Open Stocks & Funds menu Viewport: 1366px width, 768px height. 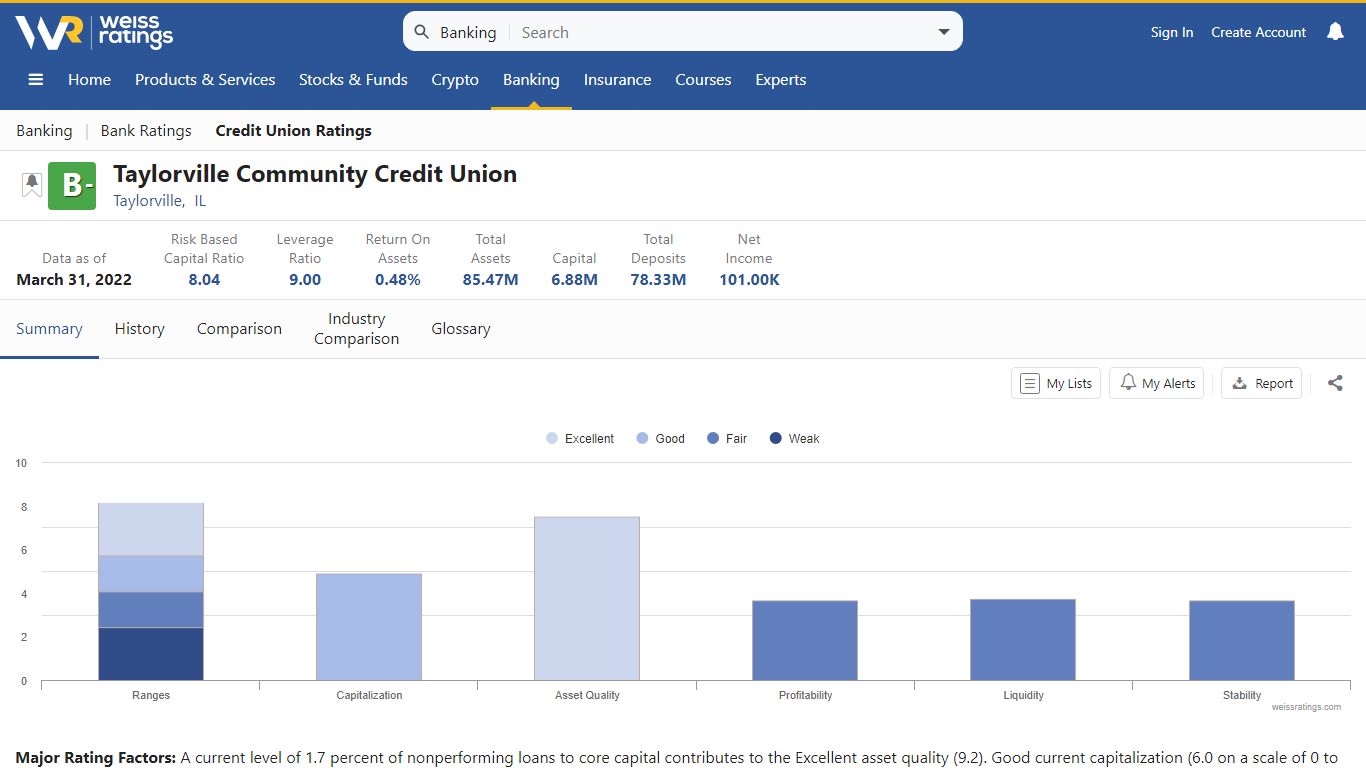[353, 80]
